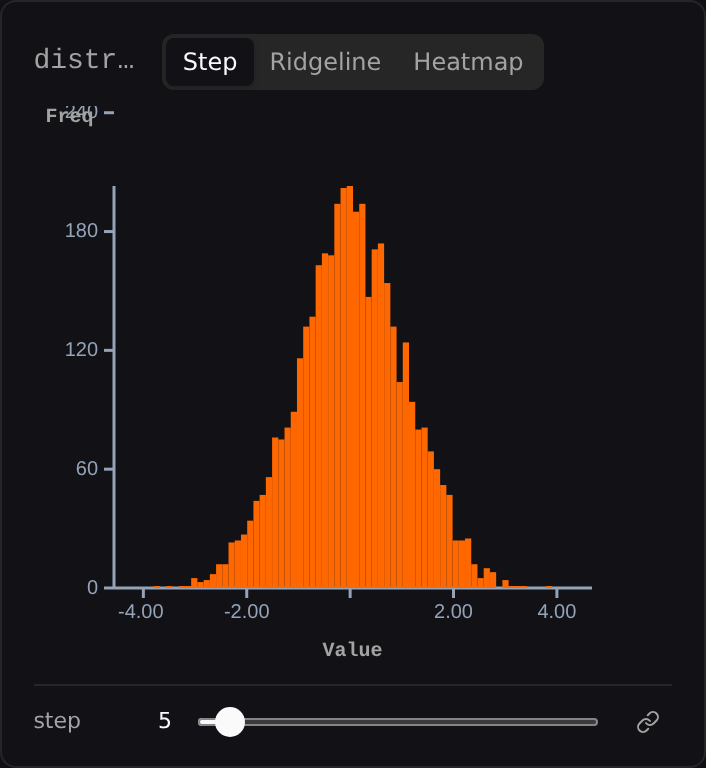Viewport: 706px width, 768px height.
Task: Click the -2.00 x-axis tick label
Action: [246, 611]
